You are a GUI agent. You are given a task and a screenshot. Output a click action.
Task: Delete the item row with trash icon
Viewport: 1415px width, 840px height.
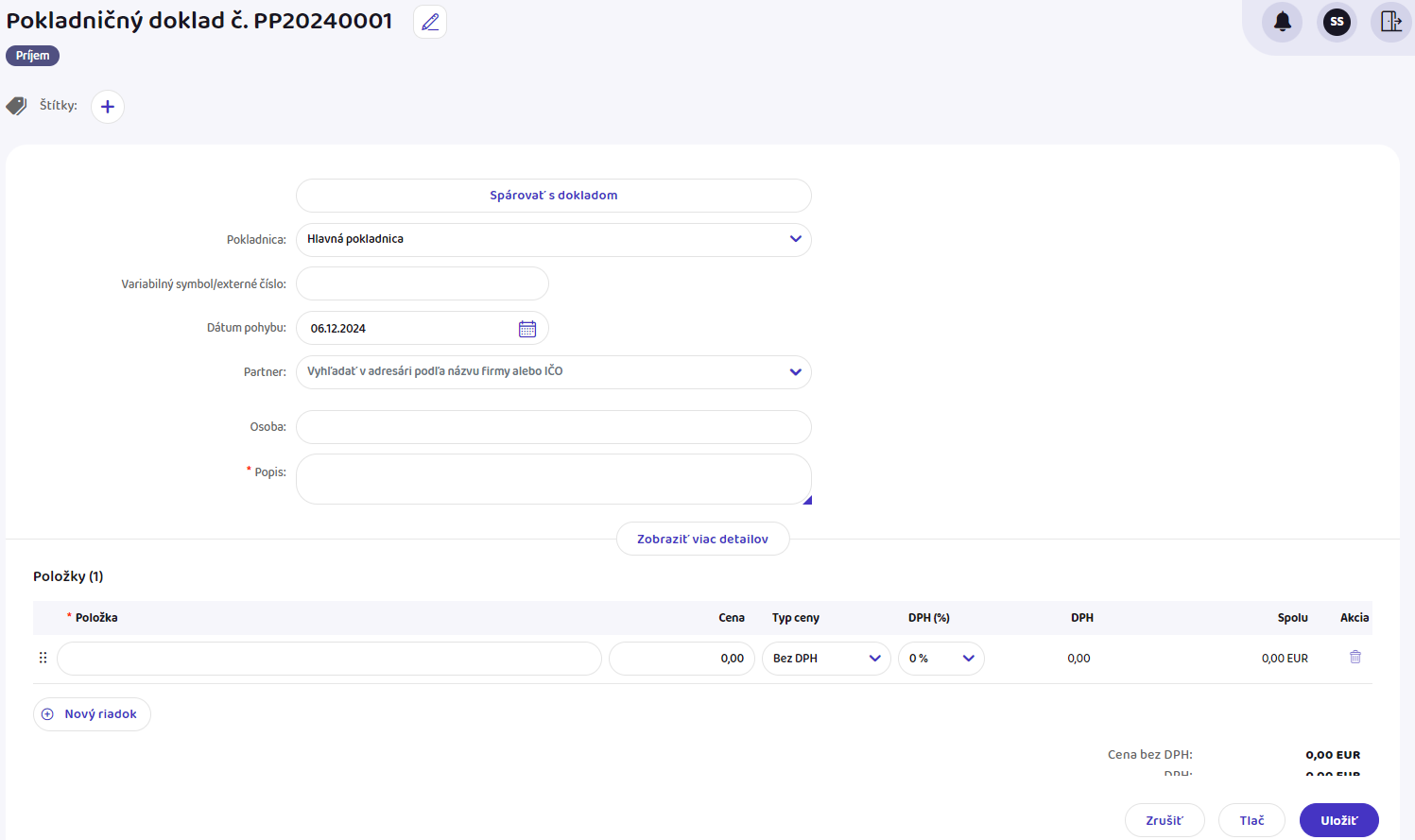(x=1355, y=658)
